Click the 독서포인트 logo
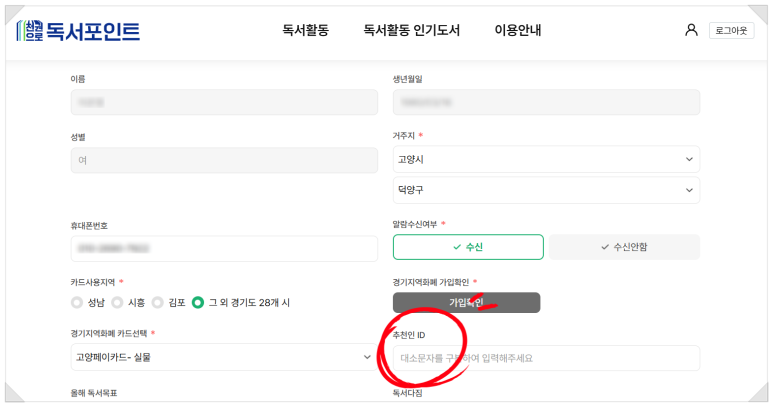The height and width of the screenshot is (407, 773). pyautogui.click(x=78, y=31)
